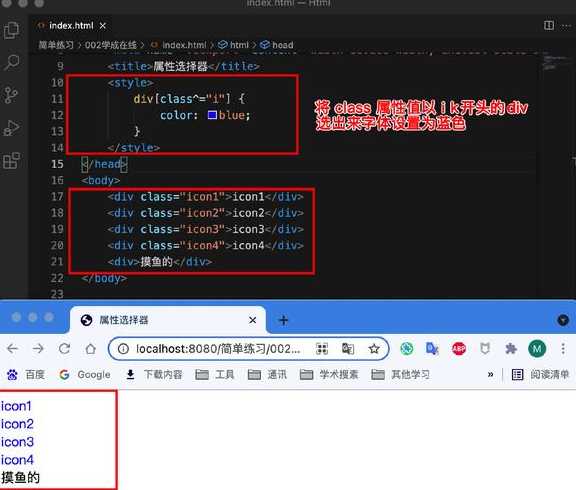This screenshot has width=576, height=490.
Task: Click the html breadcrumb symbol
Action: click(234, 45)
